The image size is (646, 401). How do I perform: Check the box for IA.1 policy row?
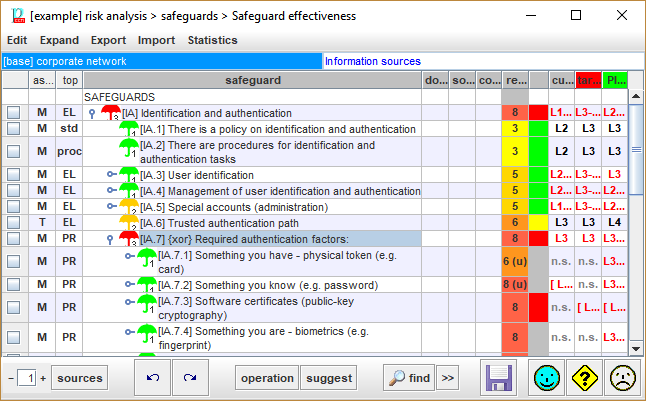pyautogui.click(x=13, y=129)
